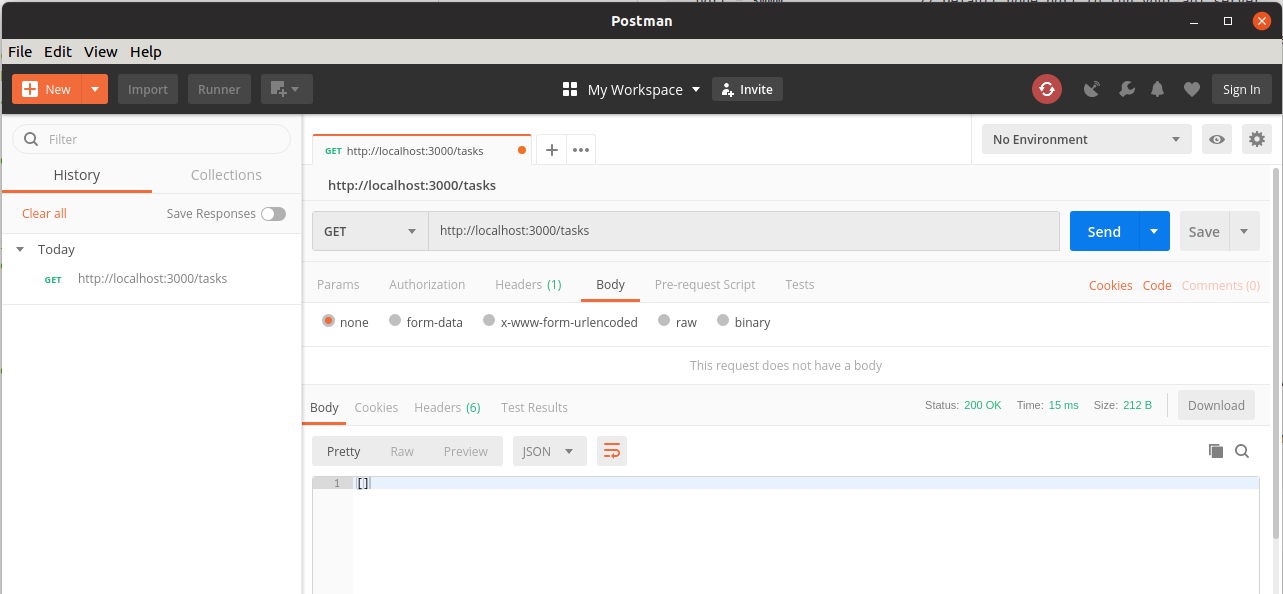
Task: Click the Sign In button
Action: point(1242,89)
